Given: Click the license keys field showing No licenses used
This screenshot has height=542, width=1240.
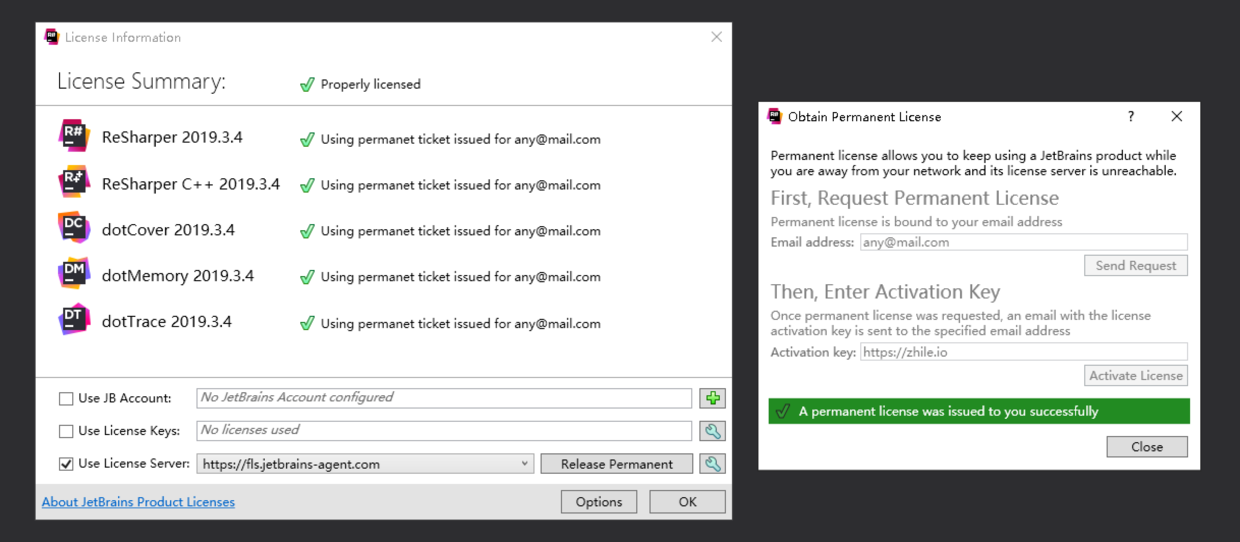Looking at the screenshot, I should click(x=444, y=431).
